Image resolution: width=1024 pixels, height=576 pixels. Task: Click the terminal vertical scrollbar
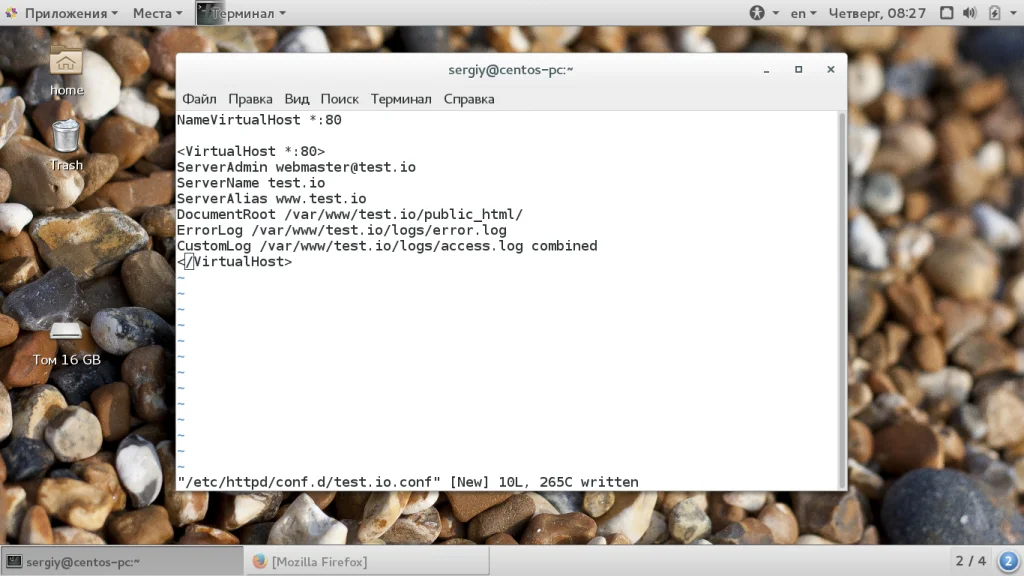pos(842,300)
